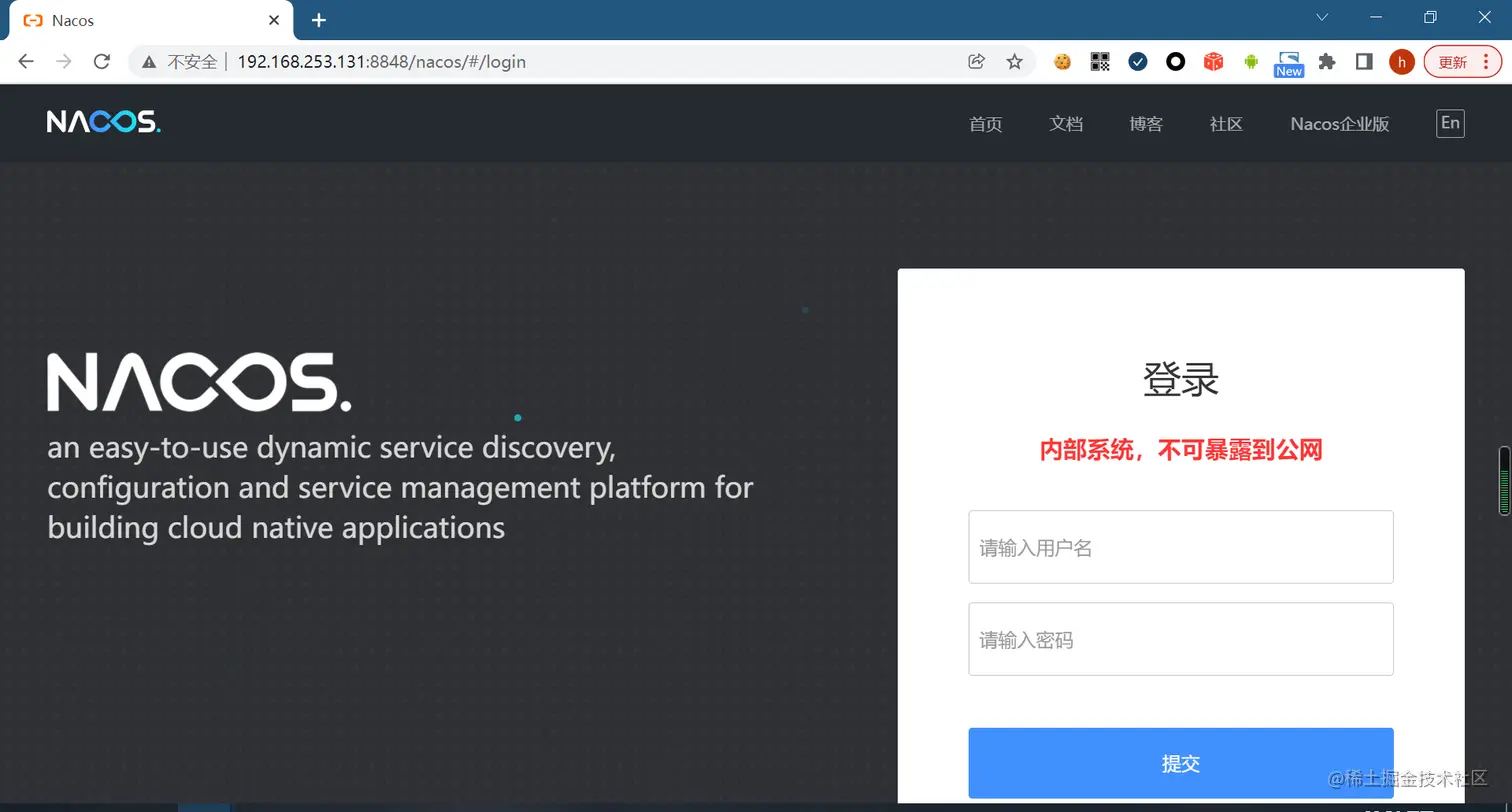Image resolution: width=1512 pixels, height=812 pixels.
Task: Open the red cube extension
Action: pos(1213,62)
